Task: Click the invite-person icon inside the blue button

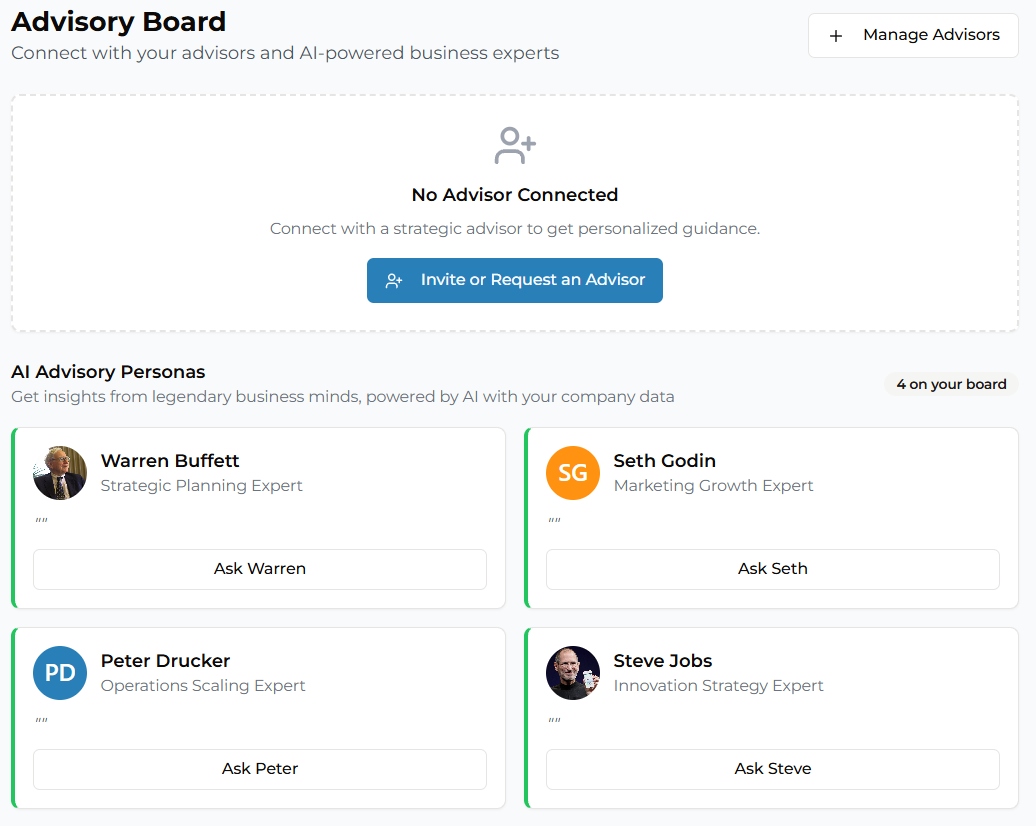Action: (x=392, y=280)
